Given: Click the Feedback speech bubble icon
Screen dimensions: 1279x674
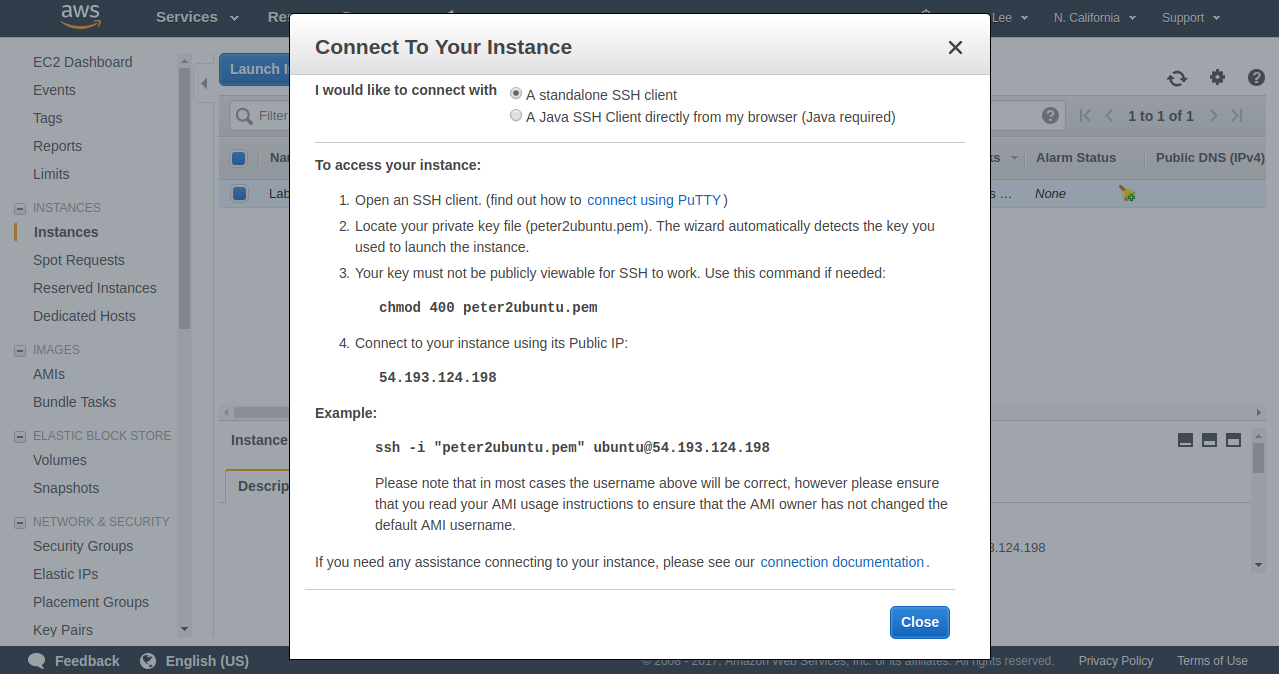Looking at the screenshot, I should point(37,661).
